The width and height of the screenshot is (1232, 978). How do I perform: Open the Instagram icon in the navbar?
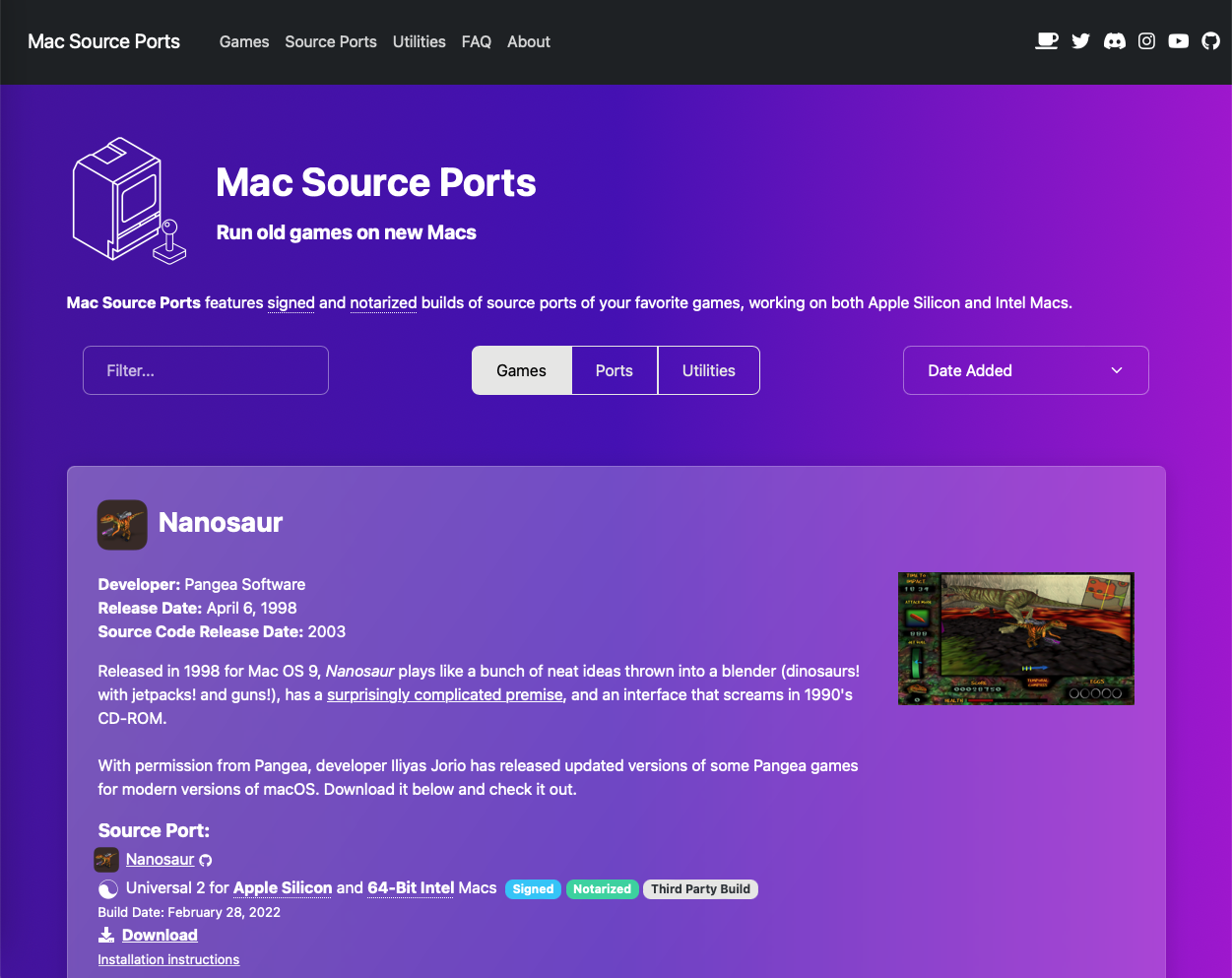[1147, 41]
